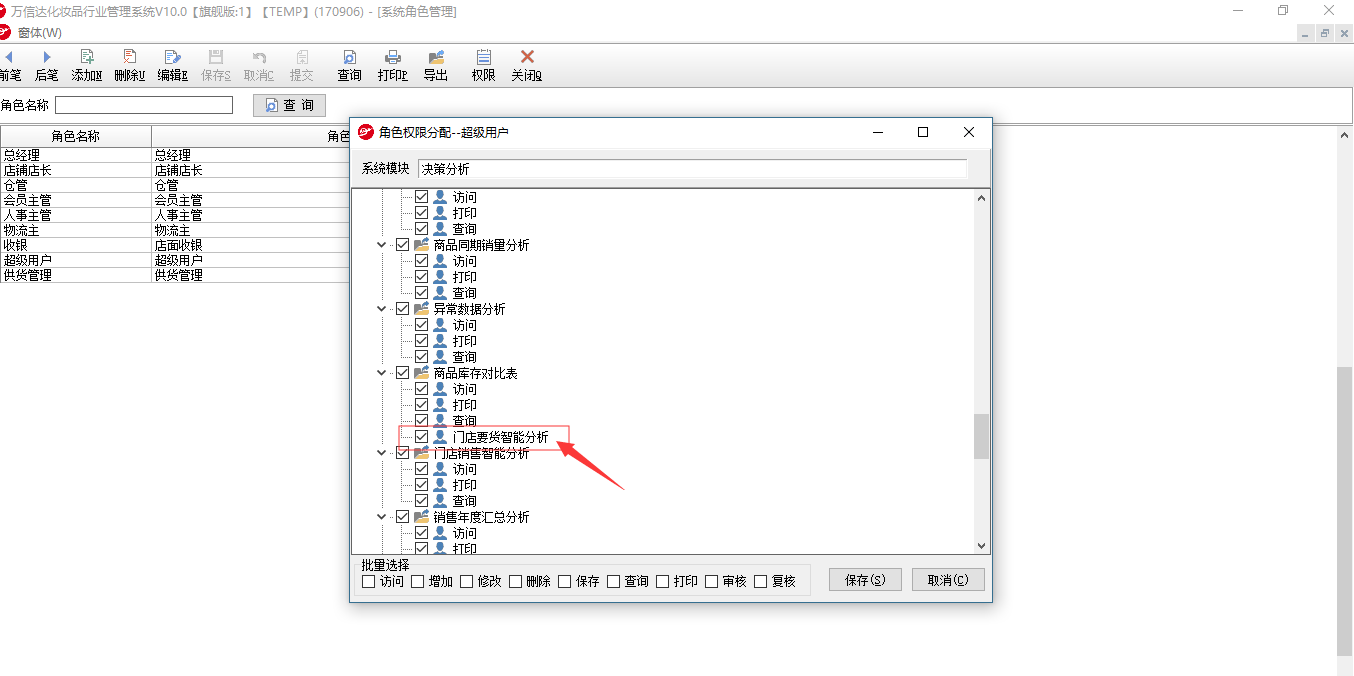This screenshot has height=676, width=1354.
Task: Toggle batch 复核 checkbox
Action: [x=761, y=581]
